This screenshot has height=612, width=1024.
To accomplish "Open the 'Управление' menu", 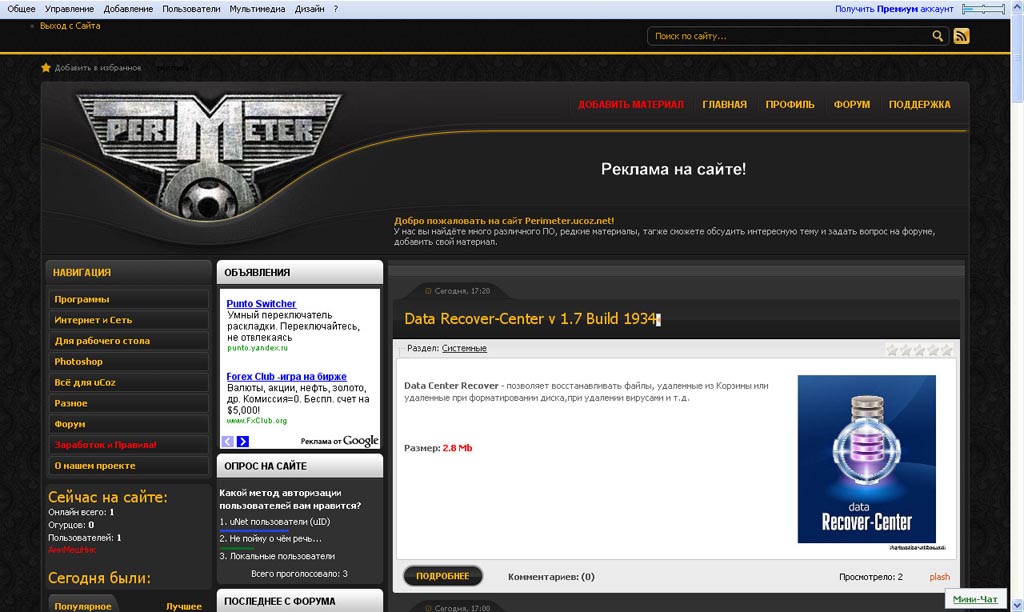I will [x=69, y=8].
